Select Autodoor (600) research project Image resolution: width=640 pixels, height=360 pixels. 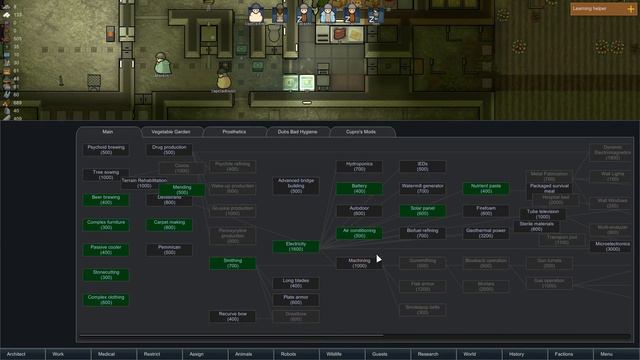[359, 211]
